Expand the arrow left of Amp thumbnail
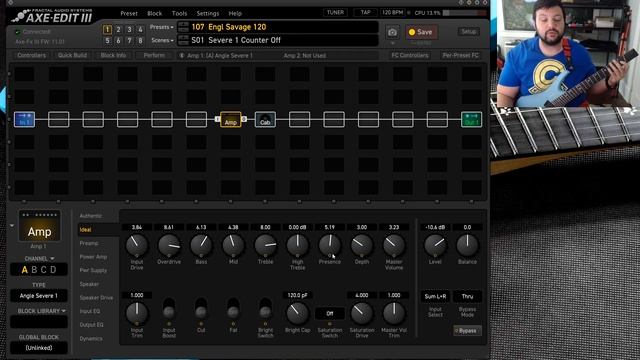The image size is (640, 360). pos(12,226)
